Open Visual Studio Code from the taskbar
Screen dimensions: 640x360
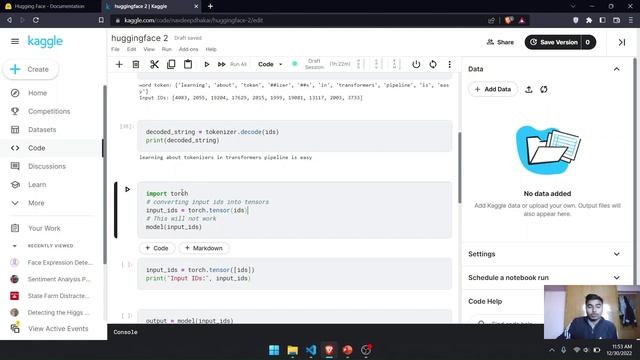coord(311,350)
